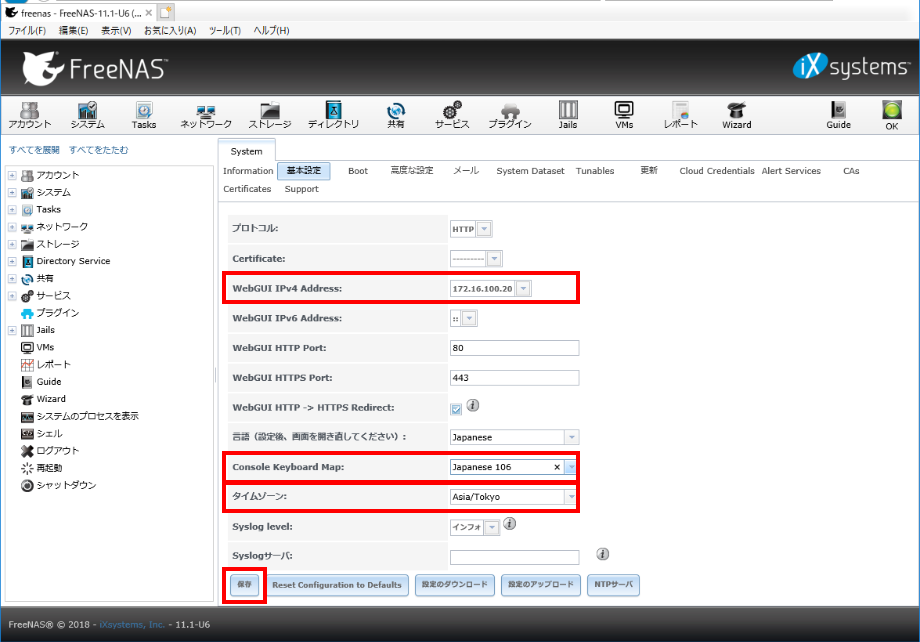The width and height of the screenshot is (920, 642).
Task: Open システムのプロセスを表示 in the sidebar
Action: point(87,416)
